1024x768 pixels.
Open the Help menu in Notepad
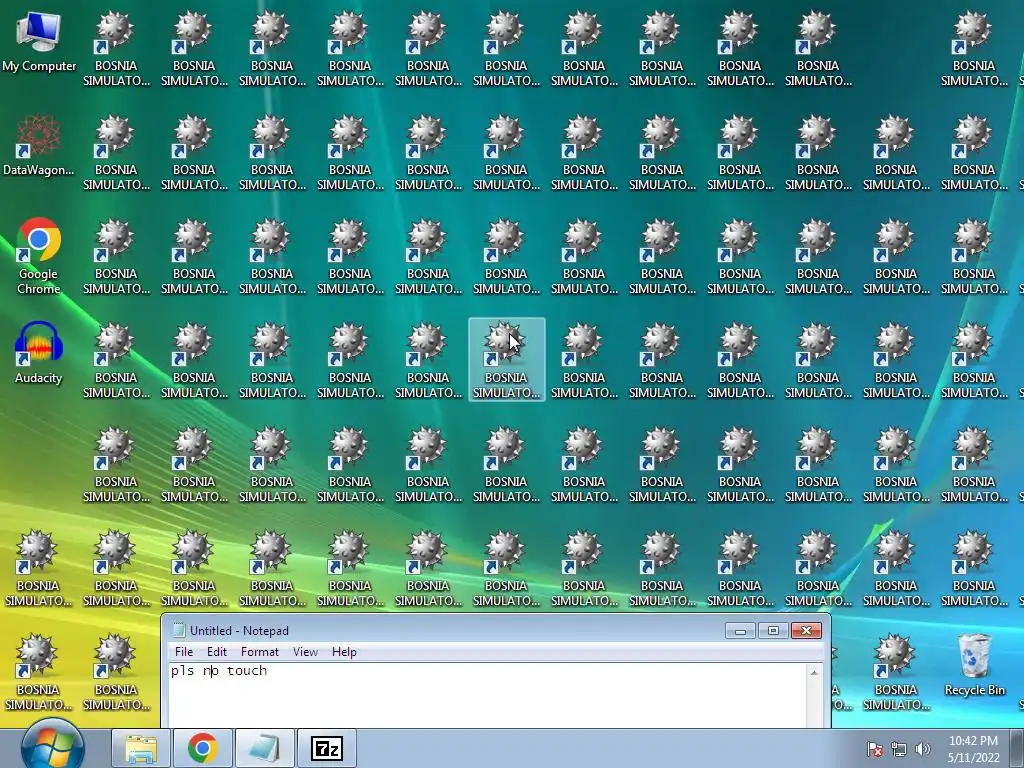coord(344,652)
